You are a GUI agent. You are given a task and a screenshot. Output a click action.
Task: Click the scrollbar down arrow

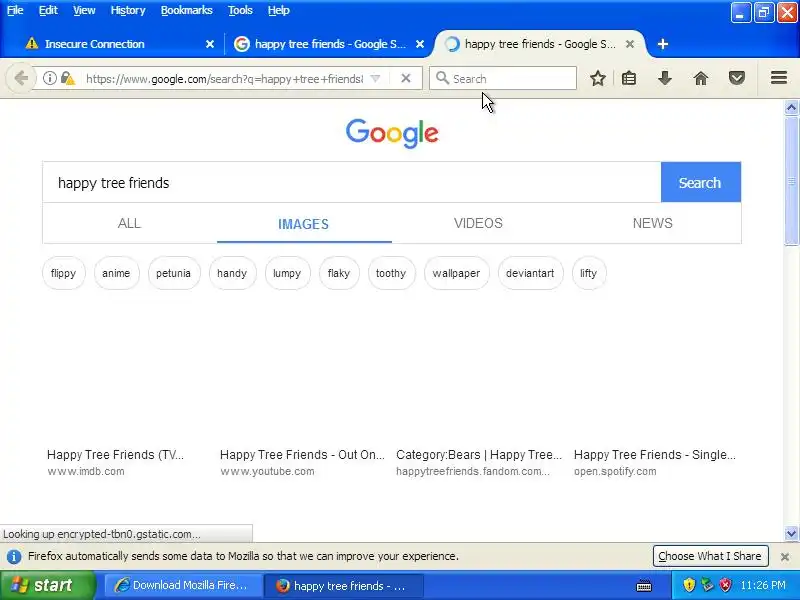(791, 533)
